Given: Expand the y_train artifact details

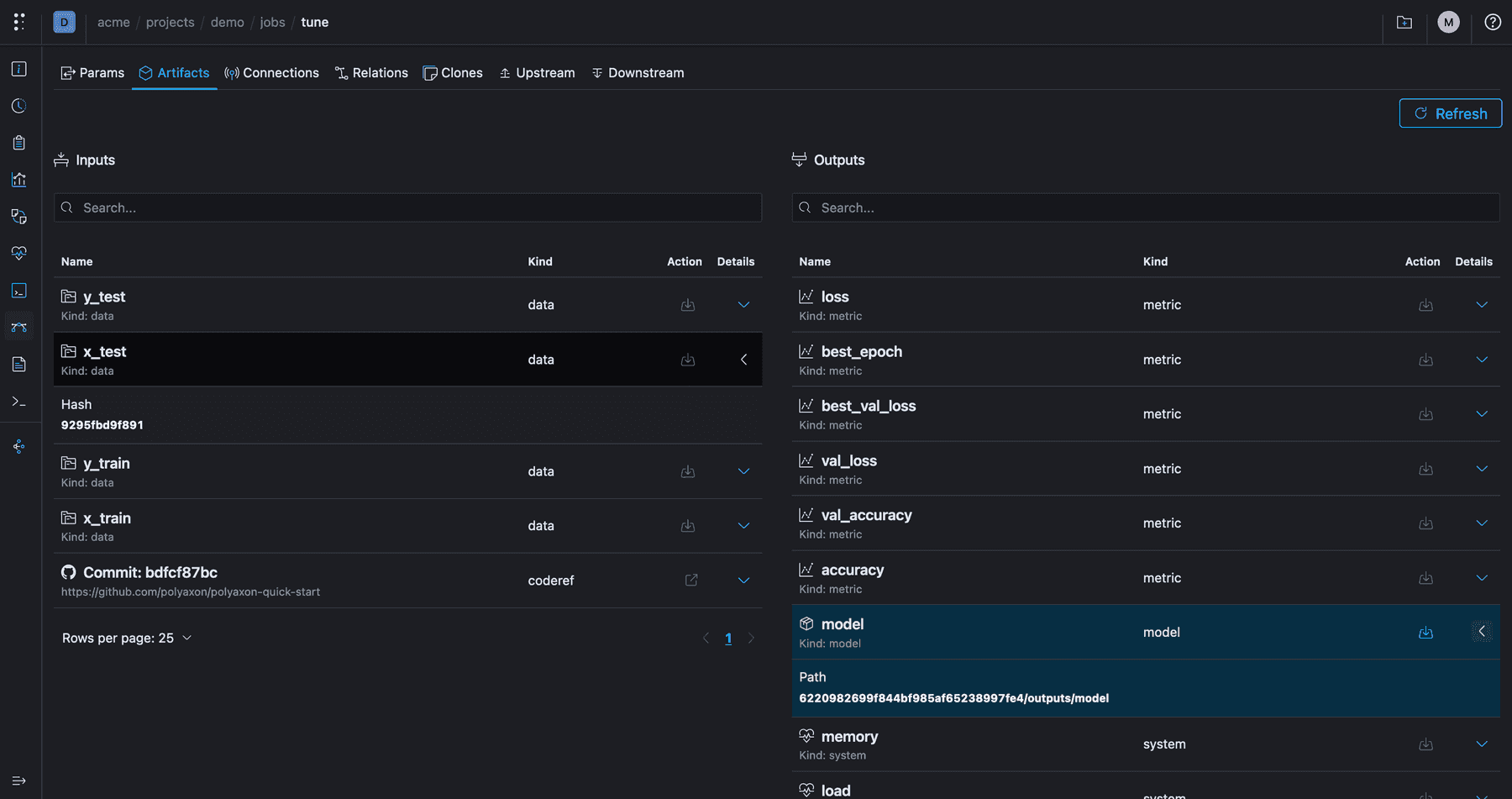Looking at the screenshot, I should pyautogui.click(x=743, y=471).
